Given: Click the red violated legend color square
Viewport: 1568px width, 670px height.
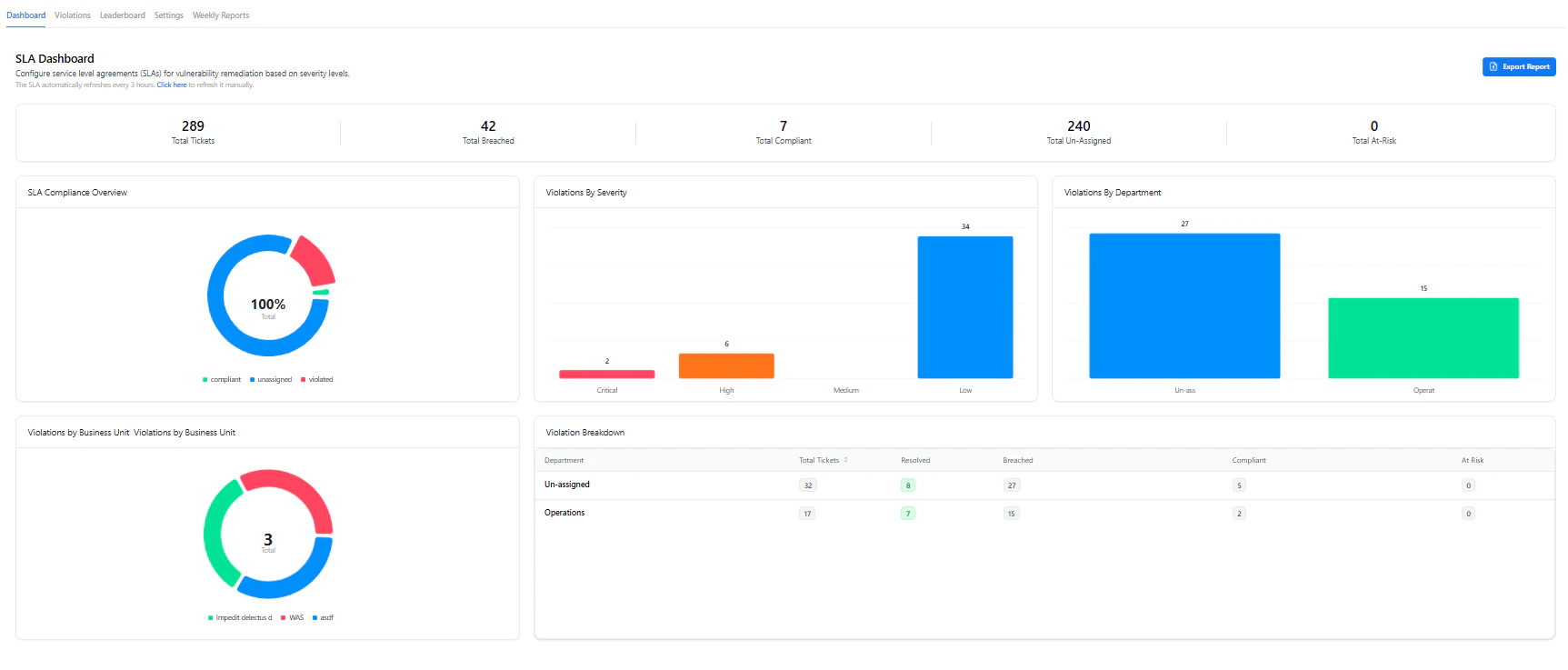Looking at the screenshot, I should (x=303, y=380).
